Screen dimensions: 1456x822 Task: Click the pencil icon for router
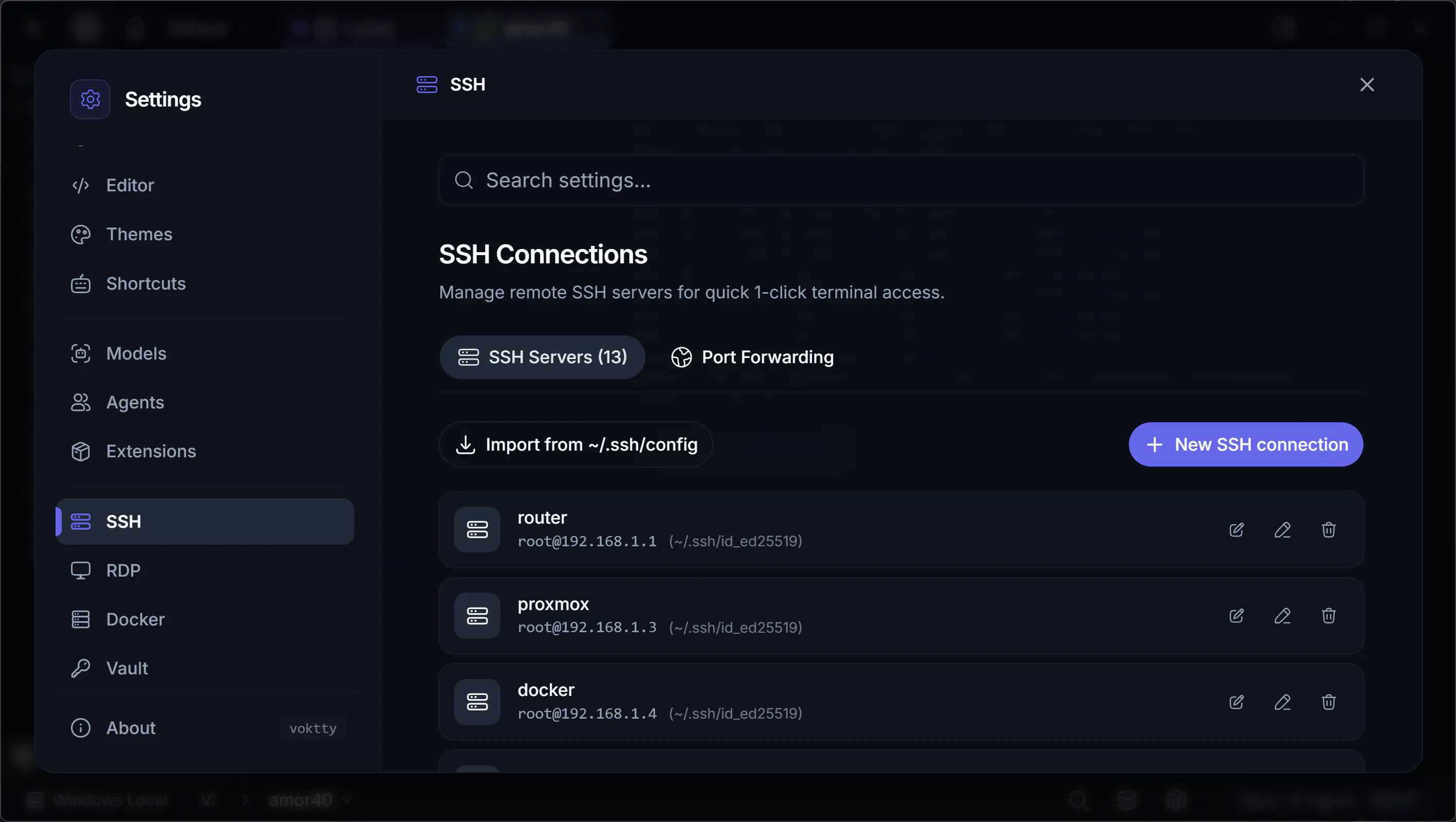(x=1283, y=530)
